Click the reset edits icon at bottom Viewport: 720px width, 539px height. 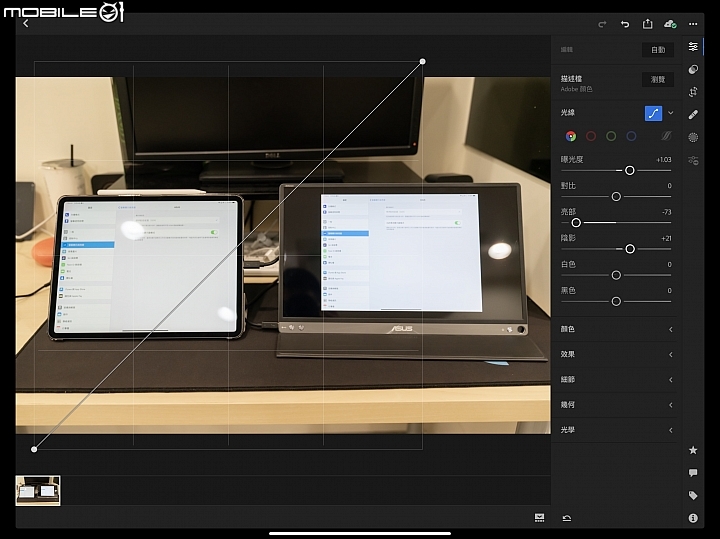567,518
